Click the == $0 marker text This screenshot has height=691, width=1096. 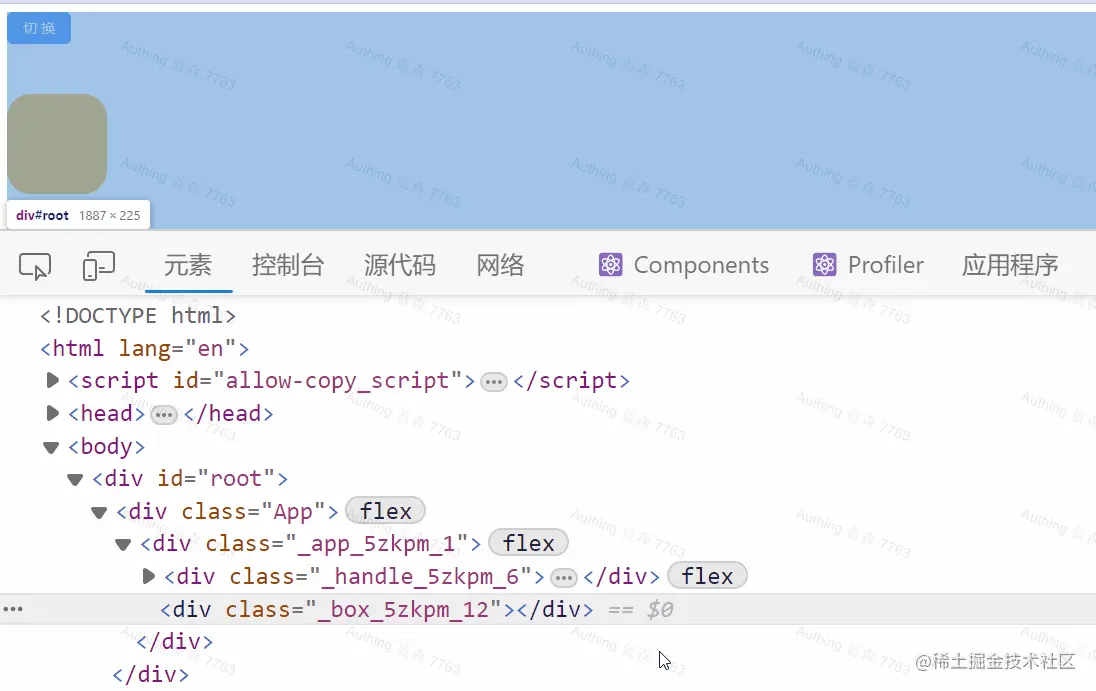(x=640, y=610)
